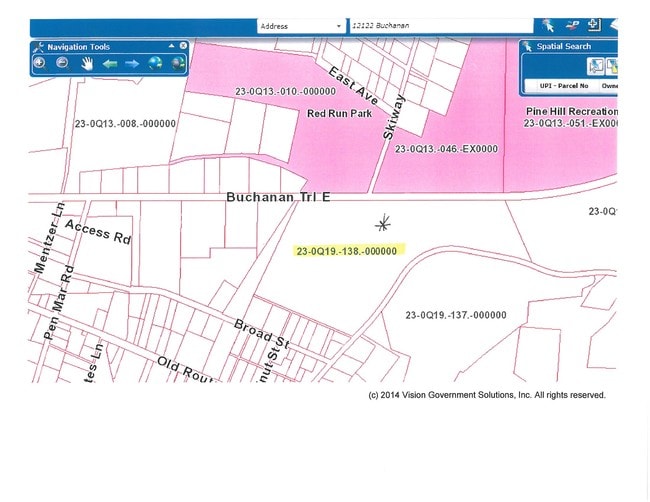
Task: Click the red markup tool in top toolbar
Action: click(x=572, y=26)
